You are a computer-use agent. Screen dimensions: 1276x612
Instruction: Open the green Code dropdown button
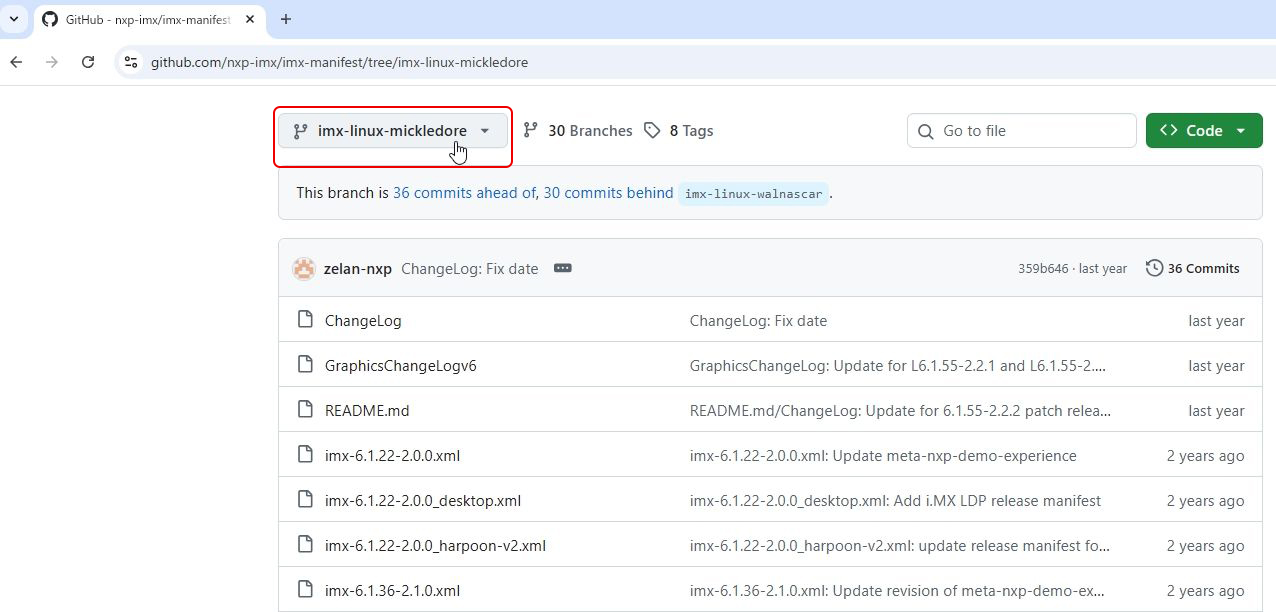(1203, 131)
